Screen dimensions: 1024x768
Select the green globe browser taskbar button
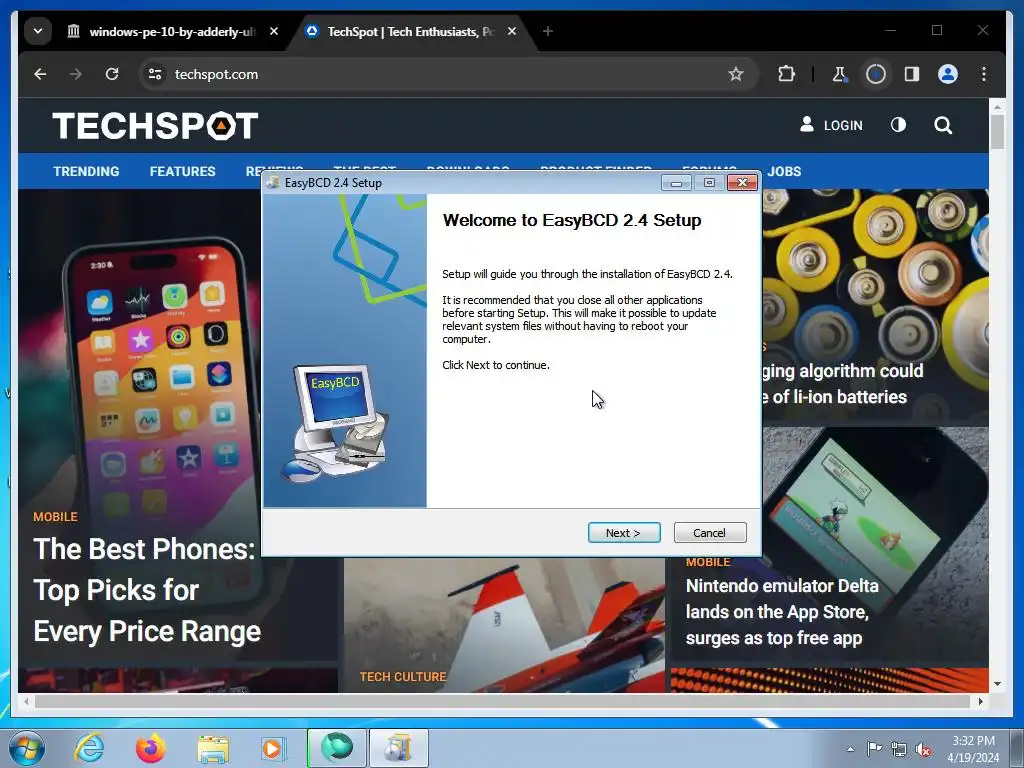tap(337, 748)
